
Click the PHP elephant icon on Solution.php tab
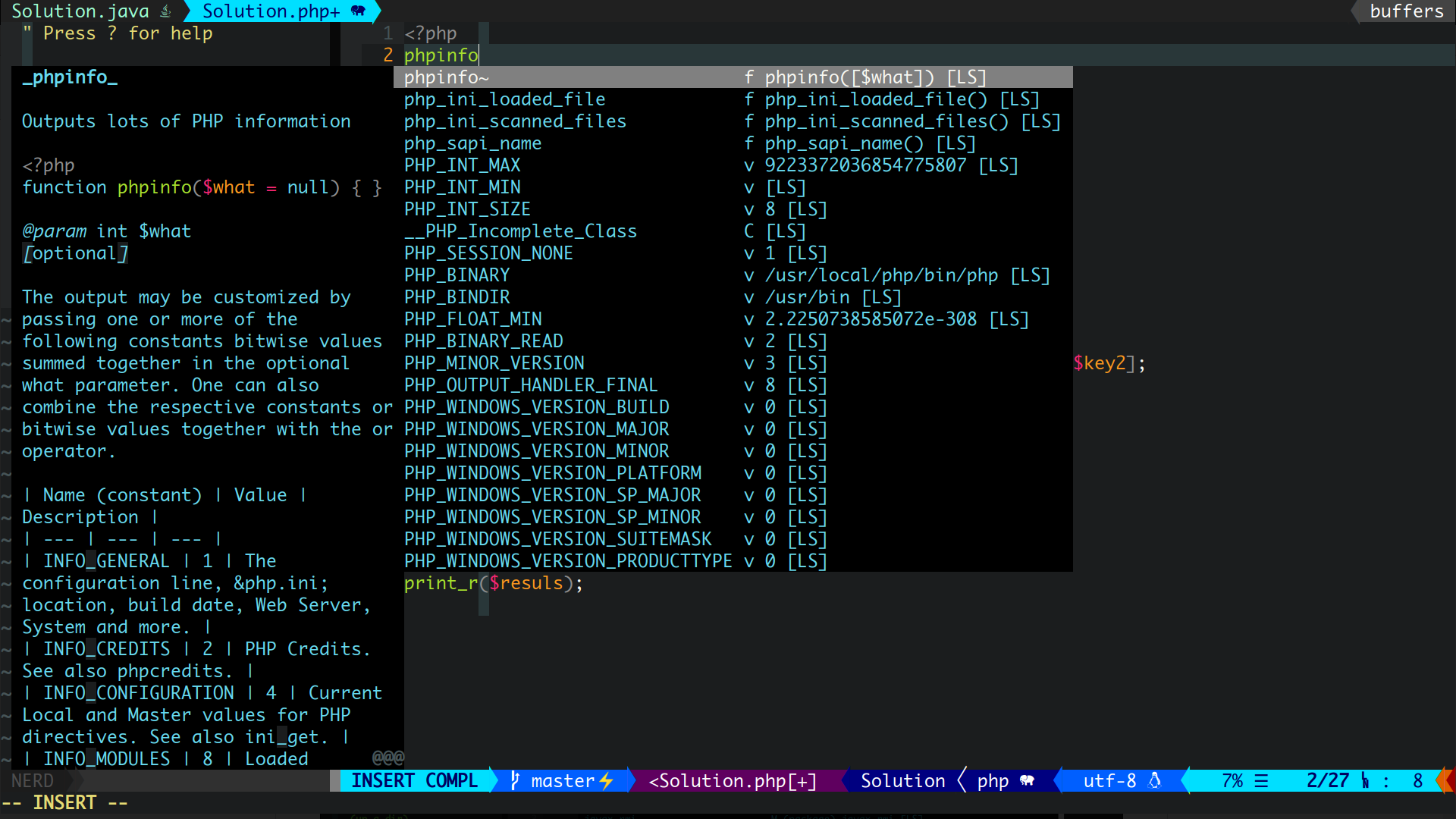(x=359, y=11)
